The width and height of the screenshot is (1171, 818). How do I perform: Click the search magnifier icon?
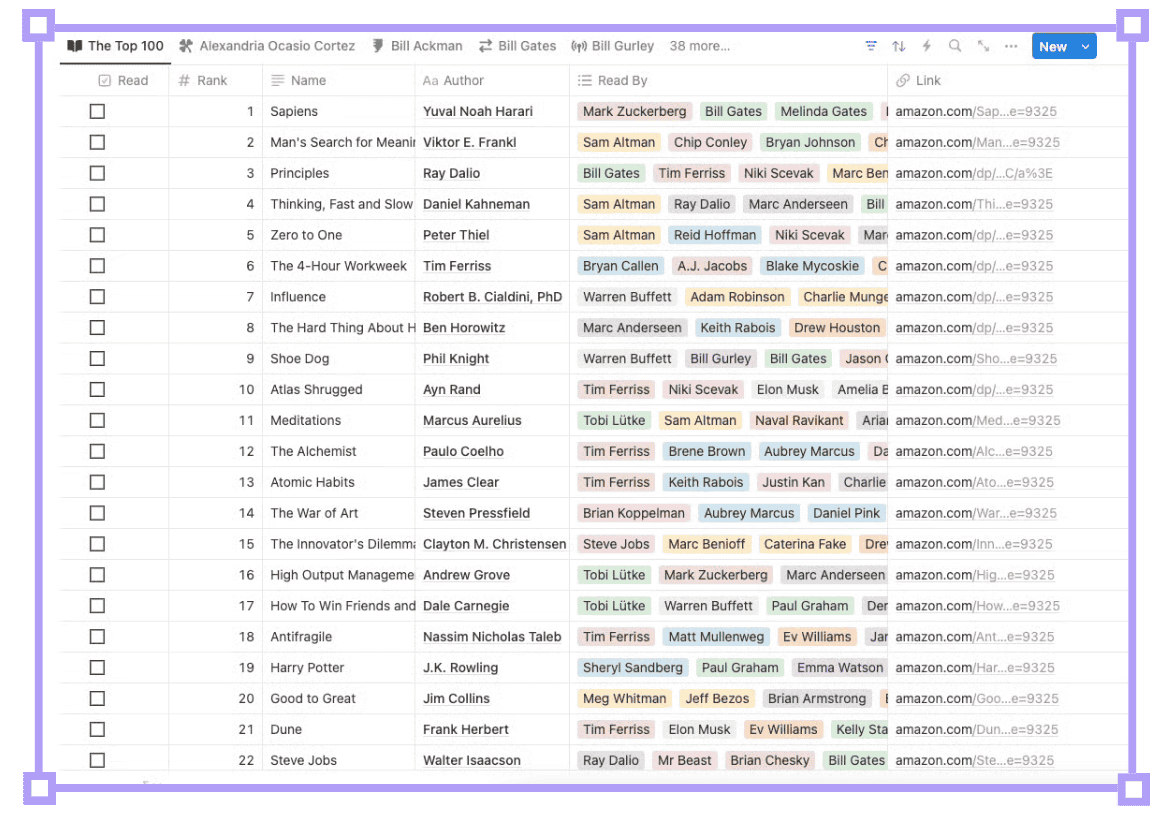(x=954, y=46)
